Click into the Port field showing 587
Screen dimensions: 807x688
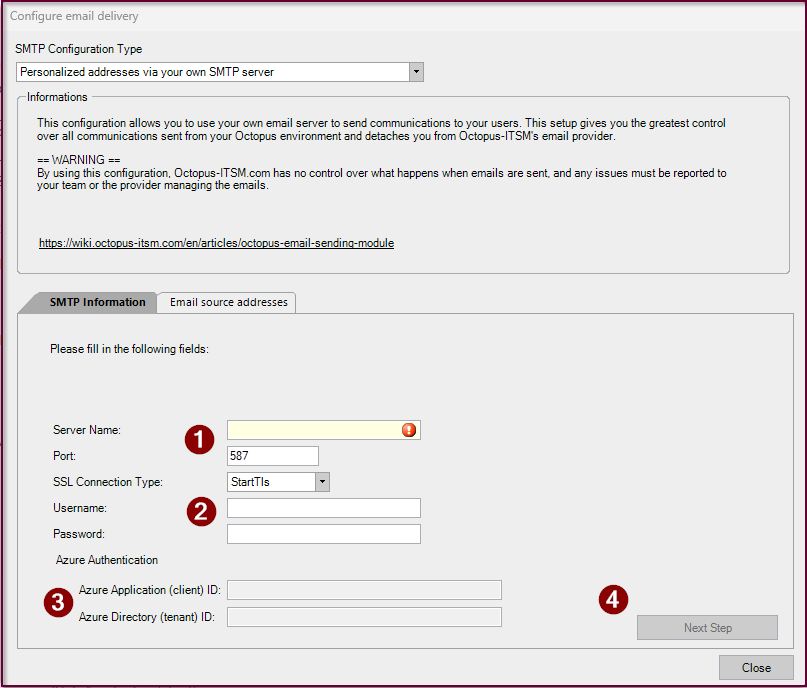click(x=272, y=456)
